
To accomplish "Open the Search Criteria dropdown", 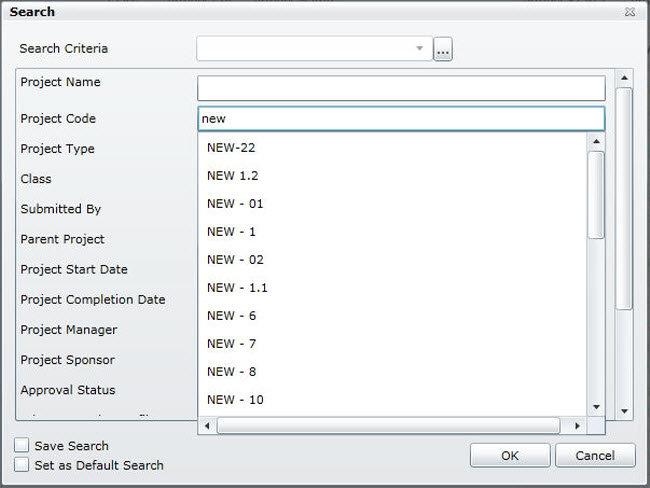I will [419, 48].
